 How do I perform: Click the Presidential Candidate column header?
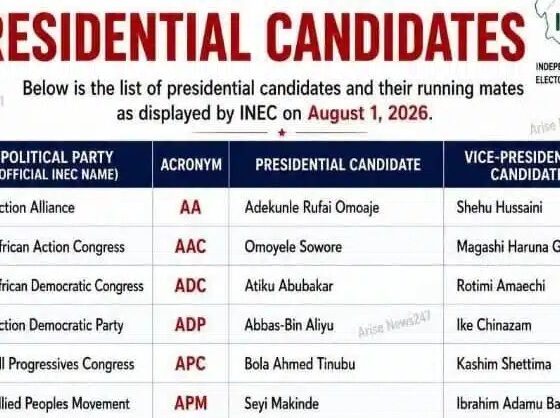pos(336,165)
